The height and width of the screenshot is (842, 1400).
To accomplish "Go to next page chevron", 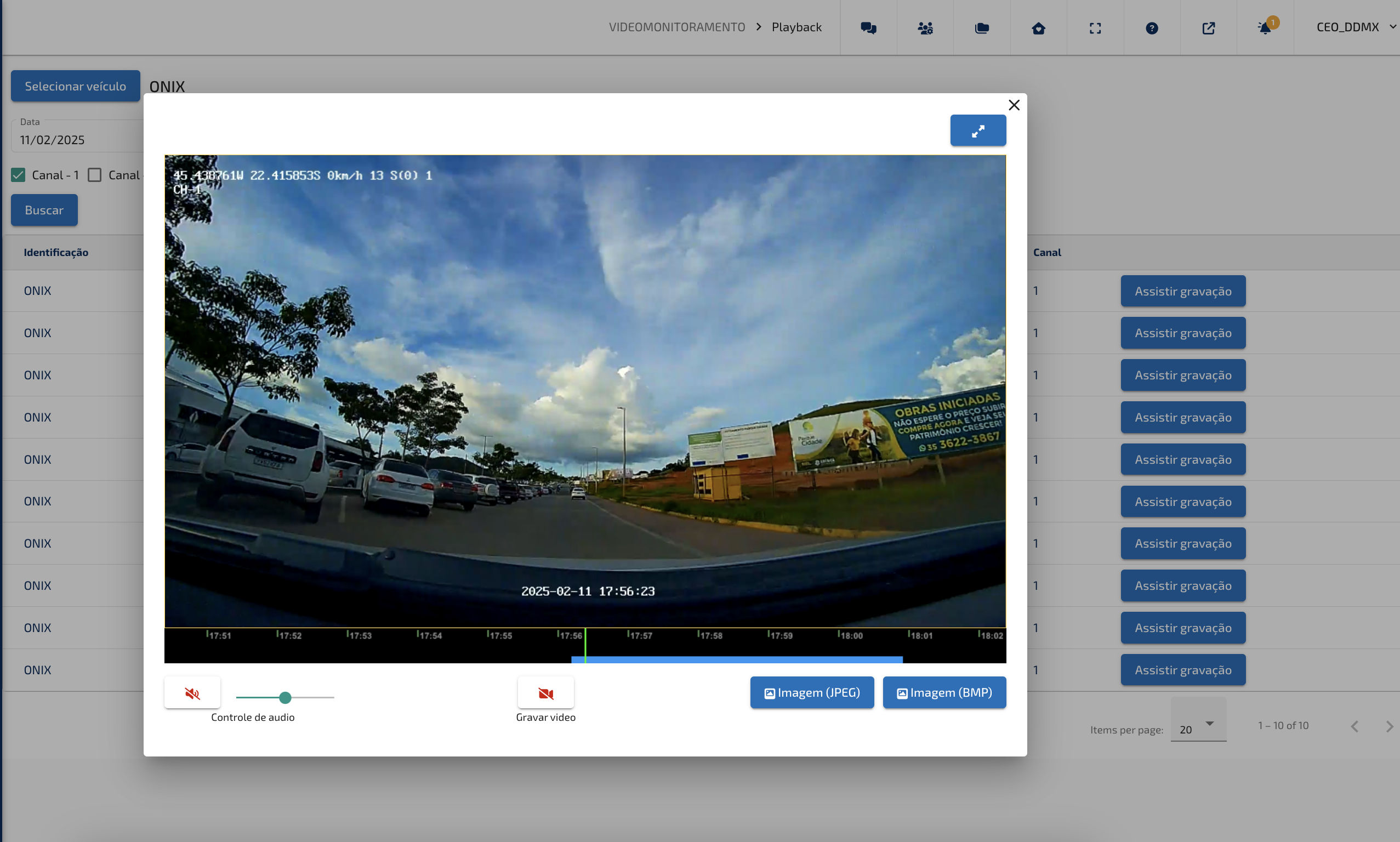I will 1389,726.
